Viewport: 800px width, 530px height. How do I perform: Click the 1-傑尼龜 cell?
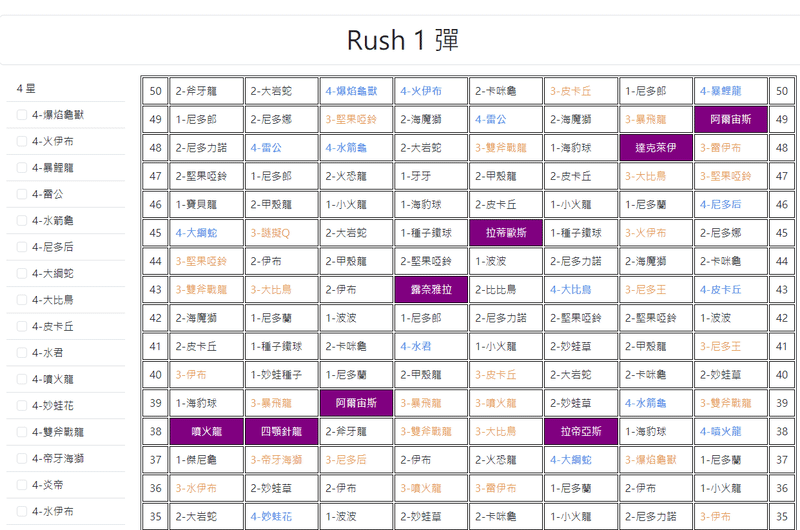pyautogui.click(x=207, y=460)
